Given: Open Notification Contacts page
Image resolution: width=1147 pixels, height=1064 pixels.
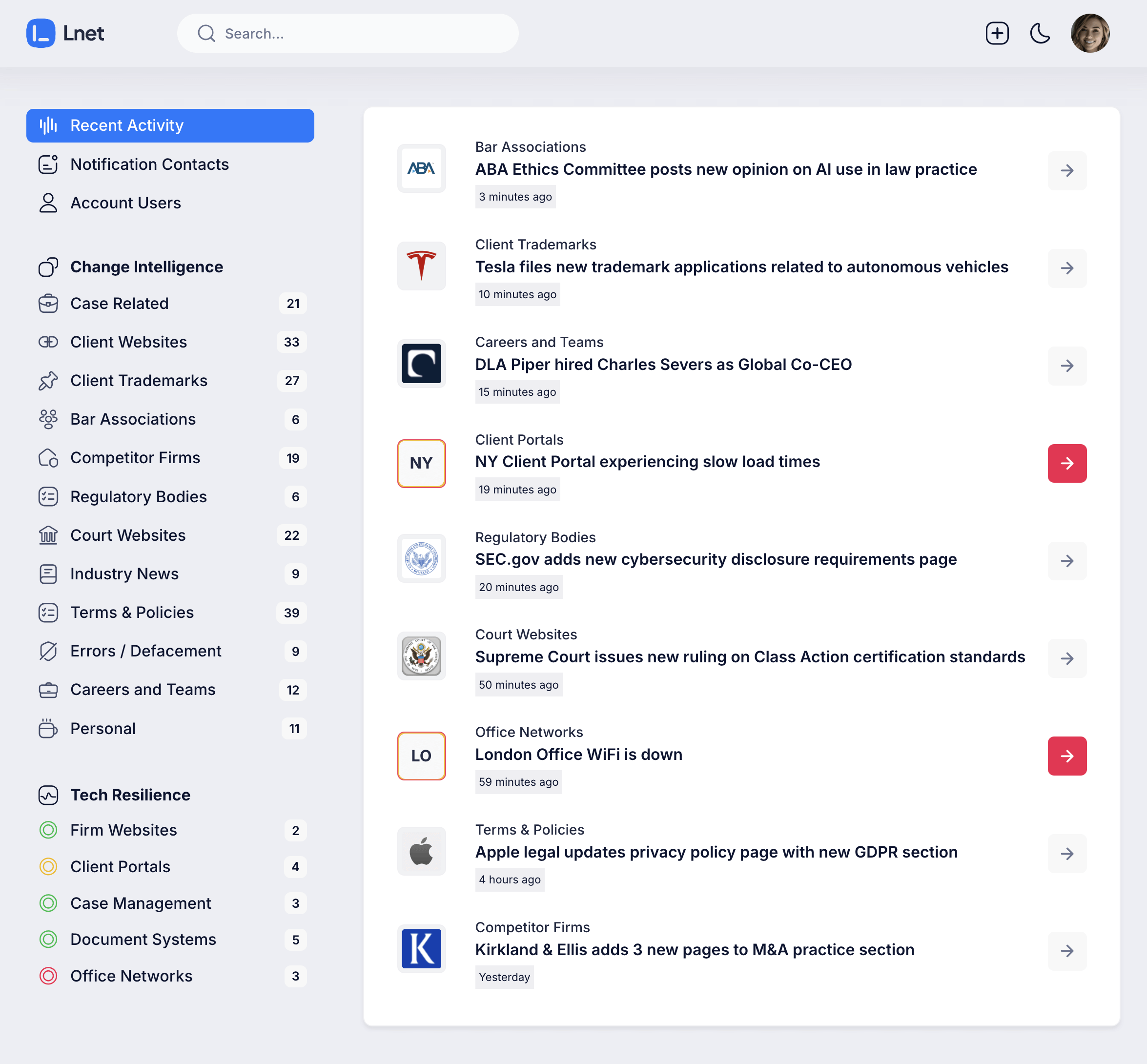Looking at the screenshot, I should pos(149,164).
